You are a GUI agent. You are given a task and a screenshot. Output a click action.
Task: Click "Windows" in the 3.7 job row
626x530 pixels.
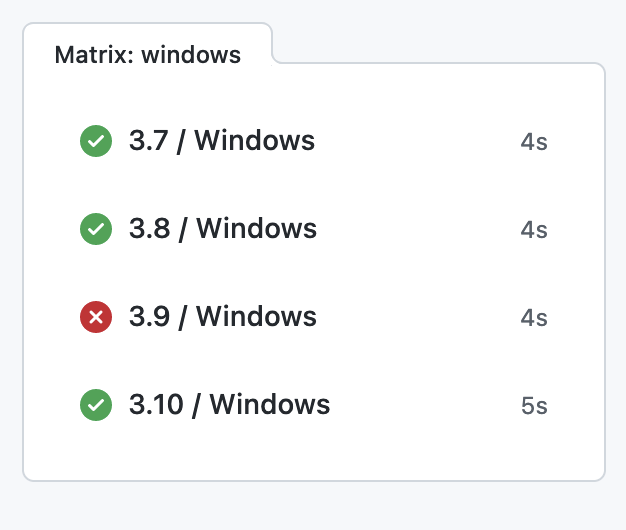255,142
